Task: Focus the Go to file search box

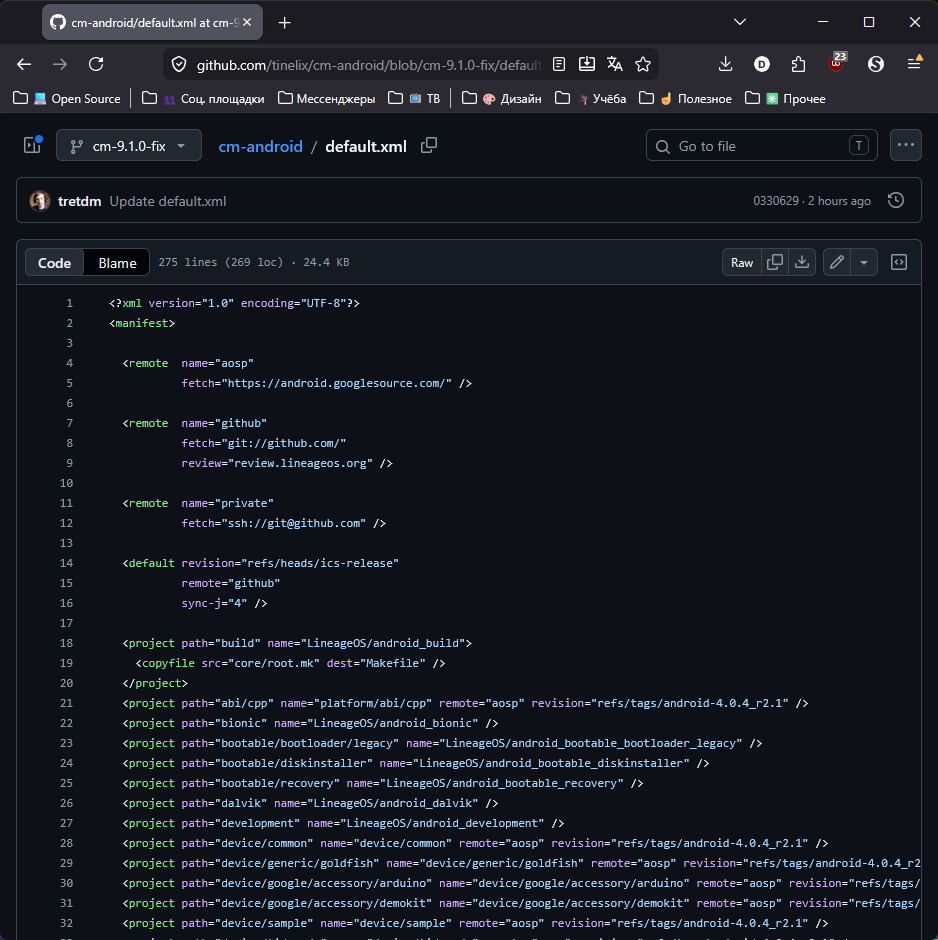Action: tap(761, 146)
